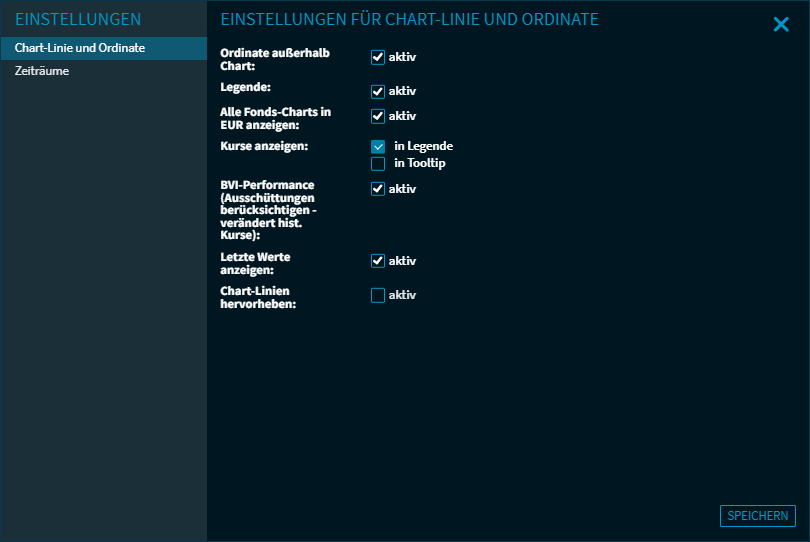Enable the Chart-Linien hervorheben checkbox

click(x=378, y=295)
